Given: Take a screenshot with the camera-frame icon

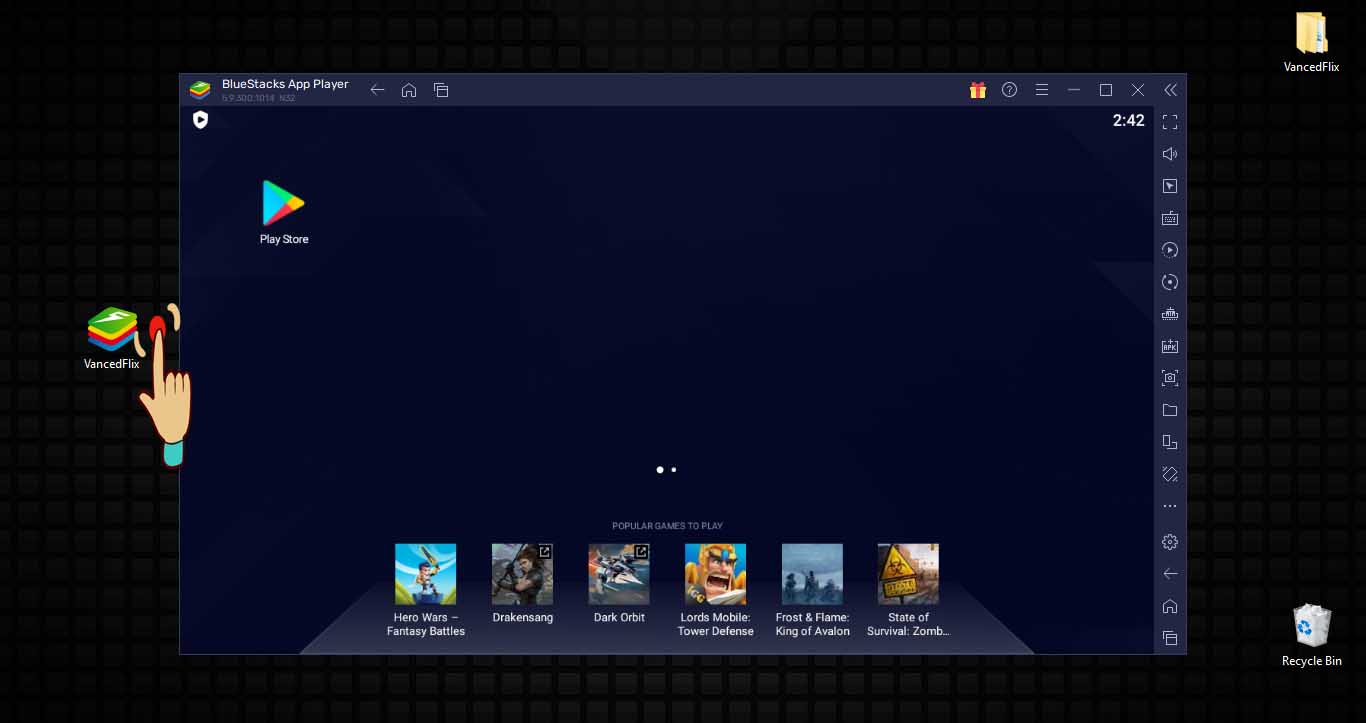Looking at the screenshot, I should tap(1170, 378).
